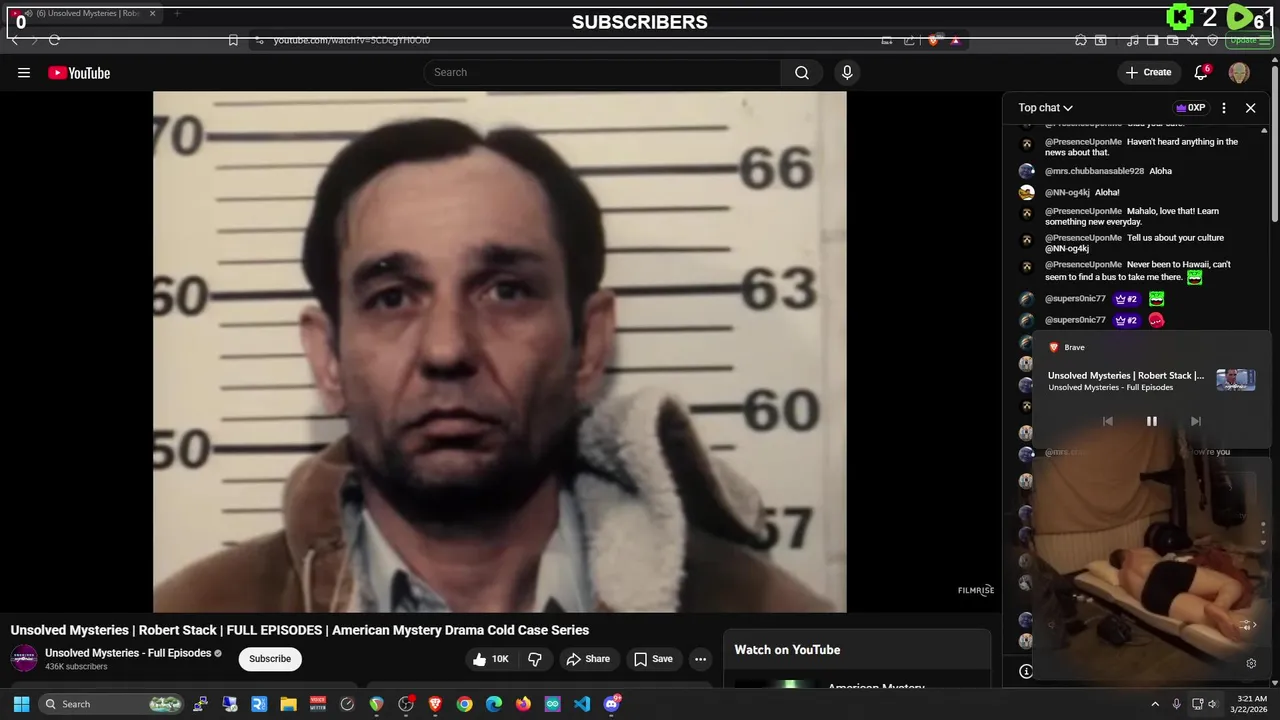Click "Watch on YouTube" heading
Viewport: 1280px width, 720px height.
(787, 650)
